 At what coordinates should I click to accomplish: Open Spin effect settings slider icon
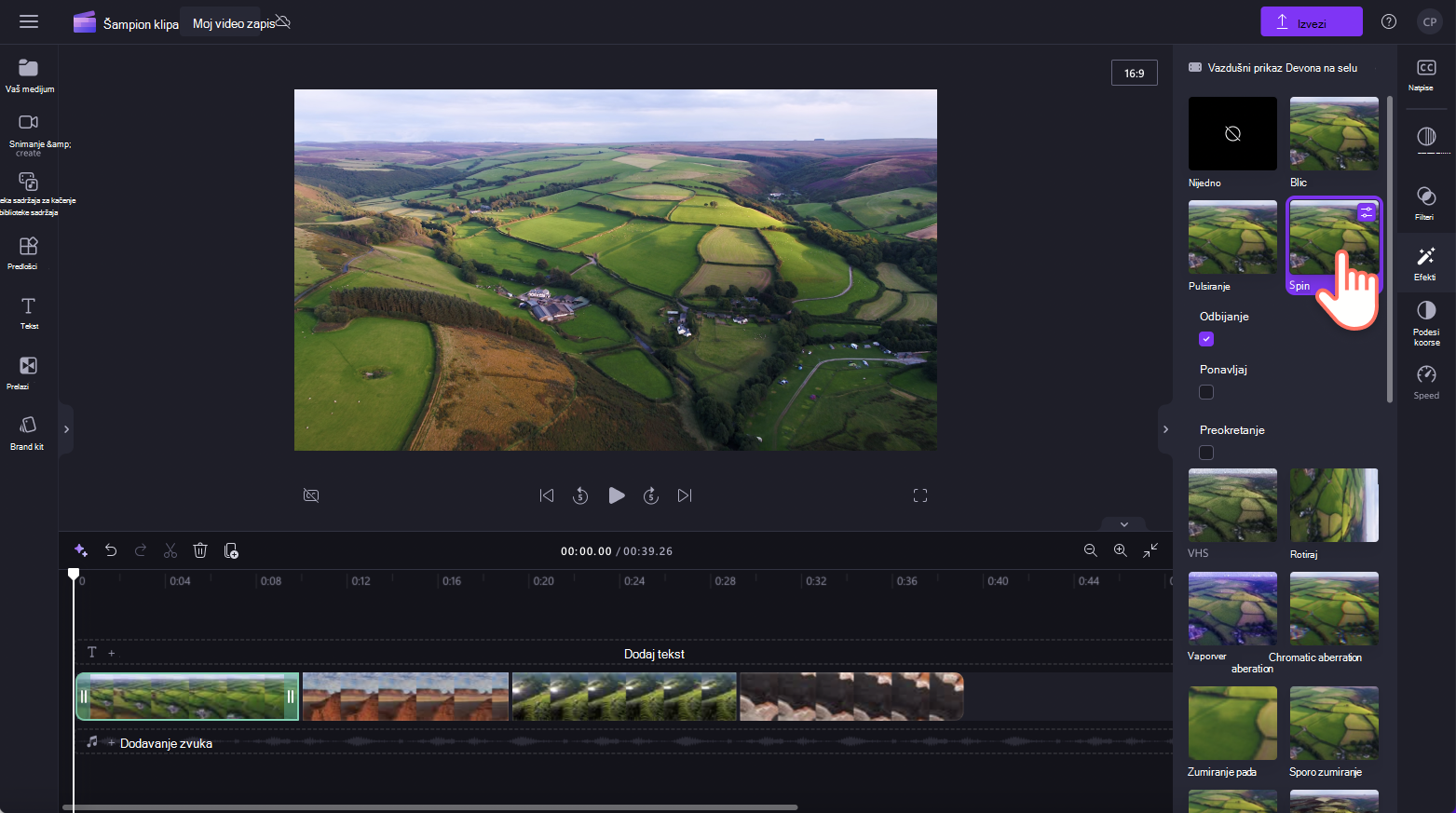pos(1367,213)
